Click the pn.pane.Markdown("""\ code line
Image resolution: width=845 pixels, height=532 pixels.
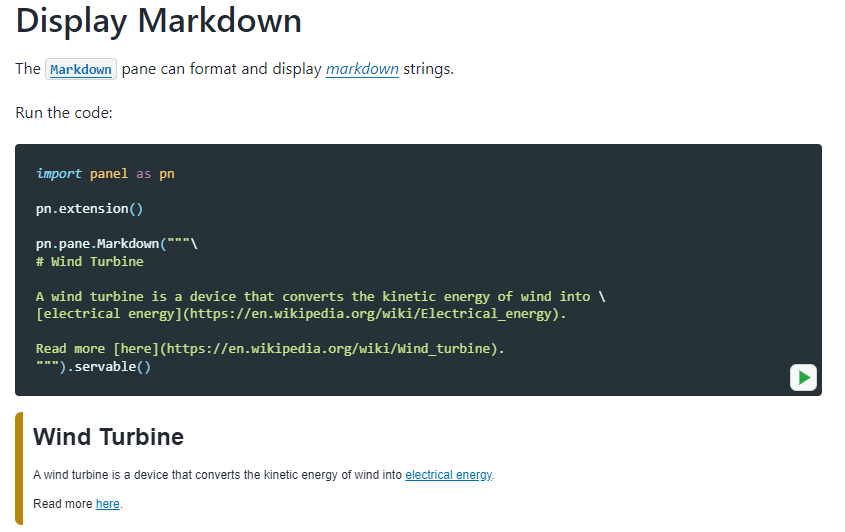(x=117, y=244)
